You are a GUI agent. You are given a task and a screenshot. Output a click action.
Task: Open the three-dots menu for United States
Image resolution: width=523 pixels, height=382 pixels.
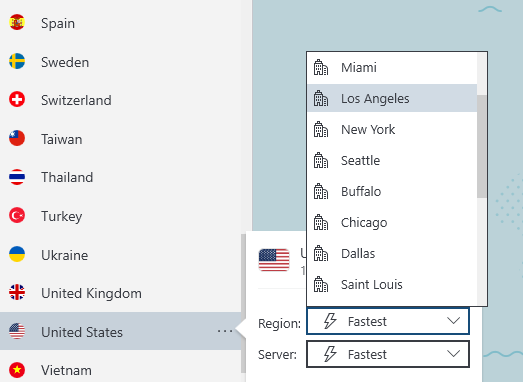click(x=225, y=331)
